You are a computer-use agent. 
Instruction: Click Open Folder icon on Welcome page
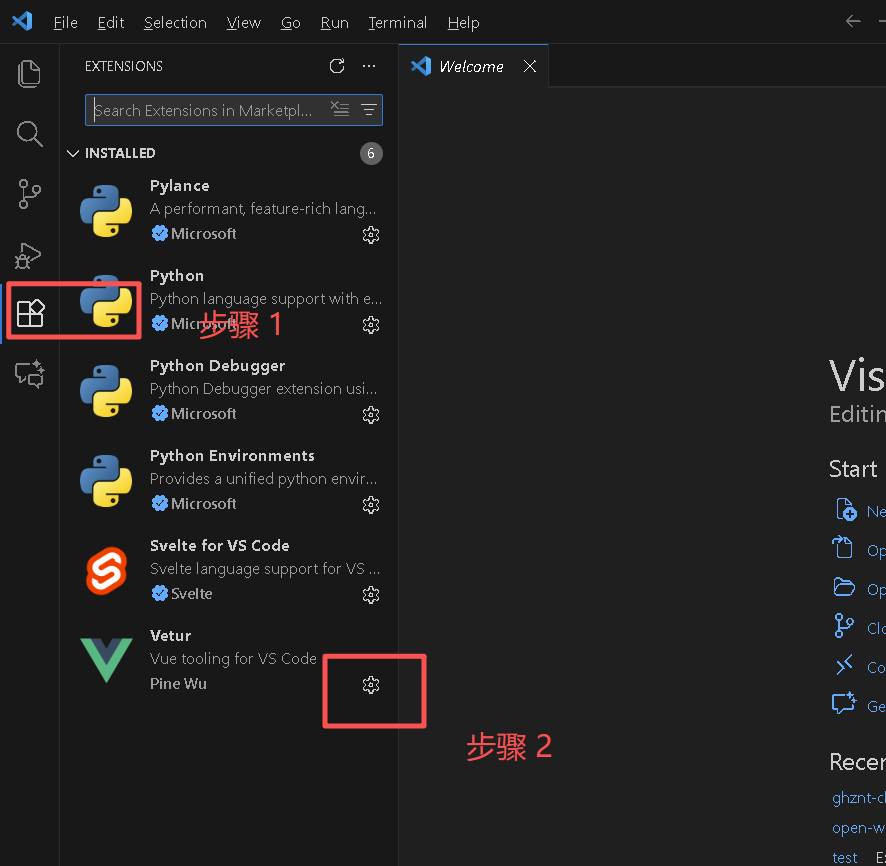tap(844, 588)
